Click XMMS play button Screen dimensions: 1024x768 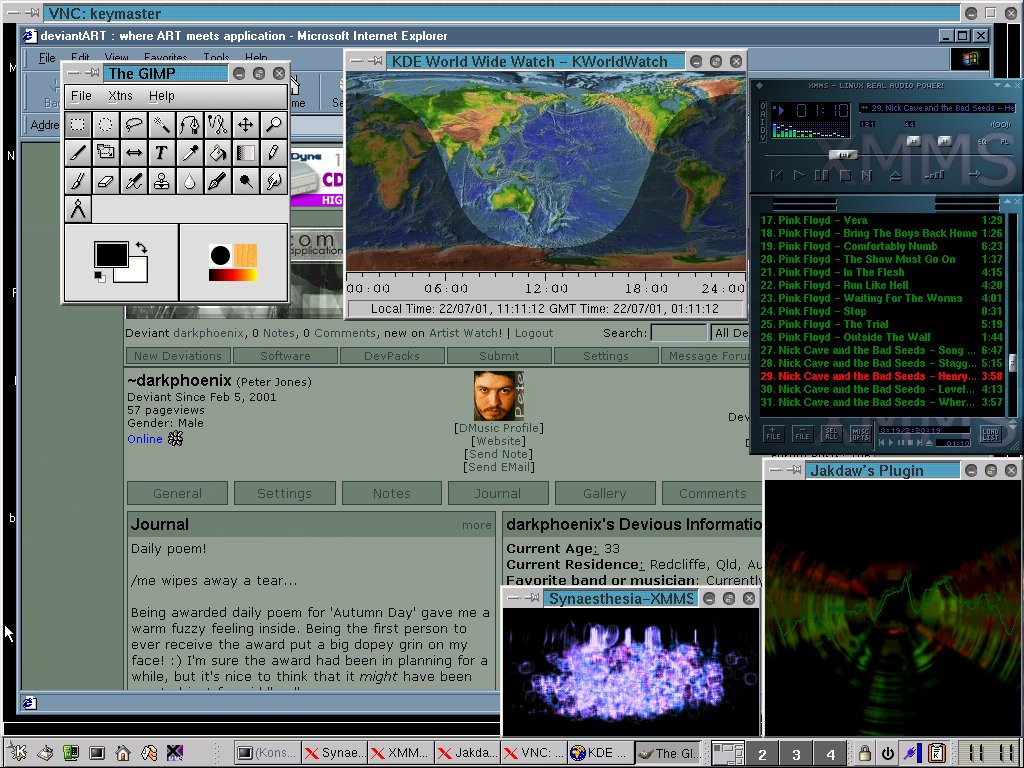(799, 175)
